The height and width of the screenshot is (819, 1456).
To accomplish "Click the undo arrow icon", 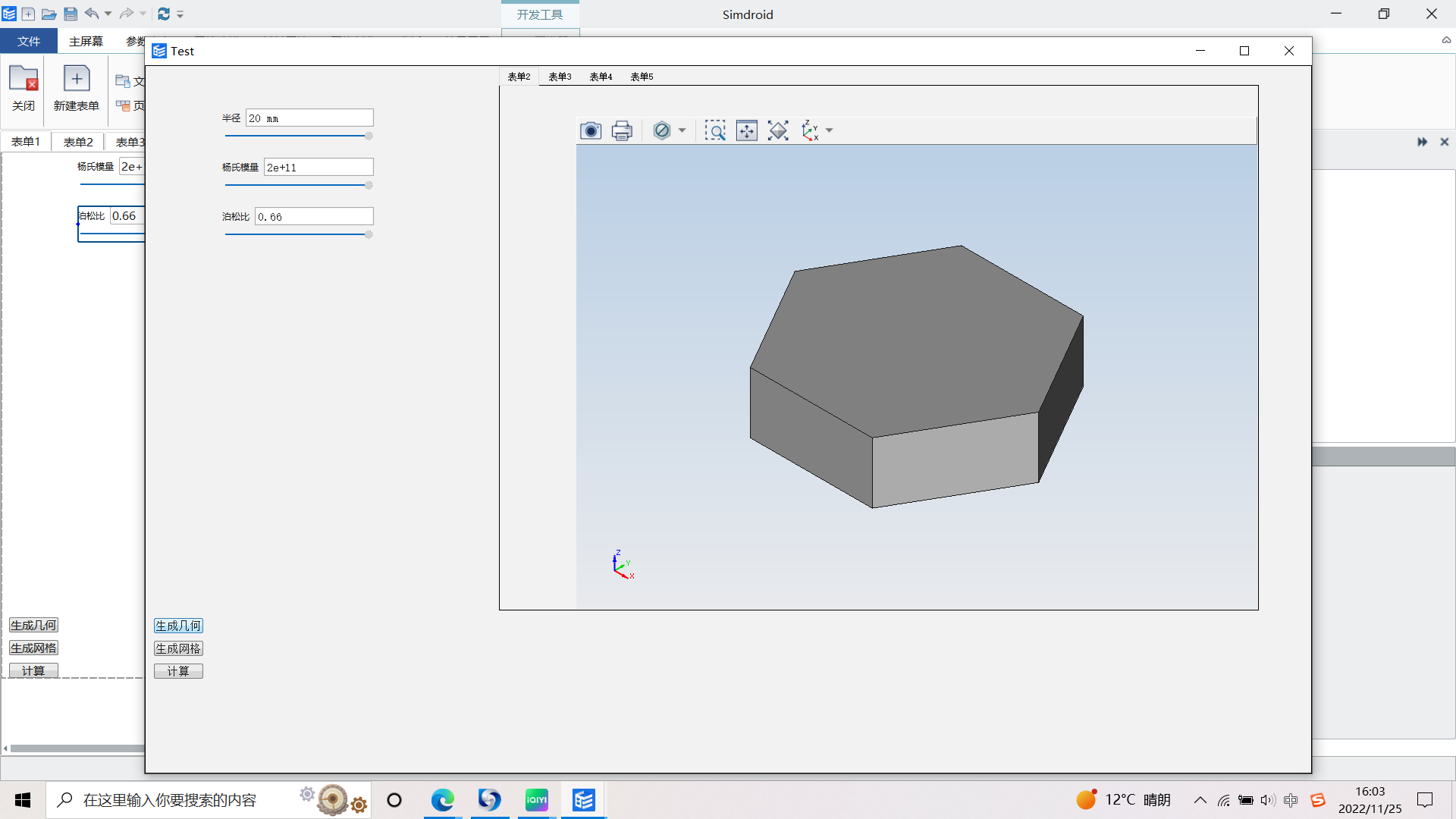I will coord(91,14).
